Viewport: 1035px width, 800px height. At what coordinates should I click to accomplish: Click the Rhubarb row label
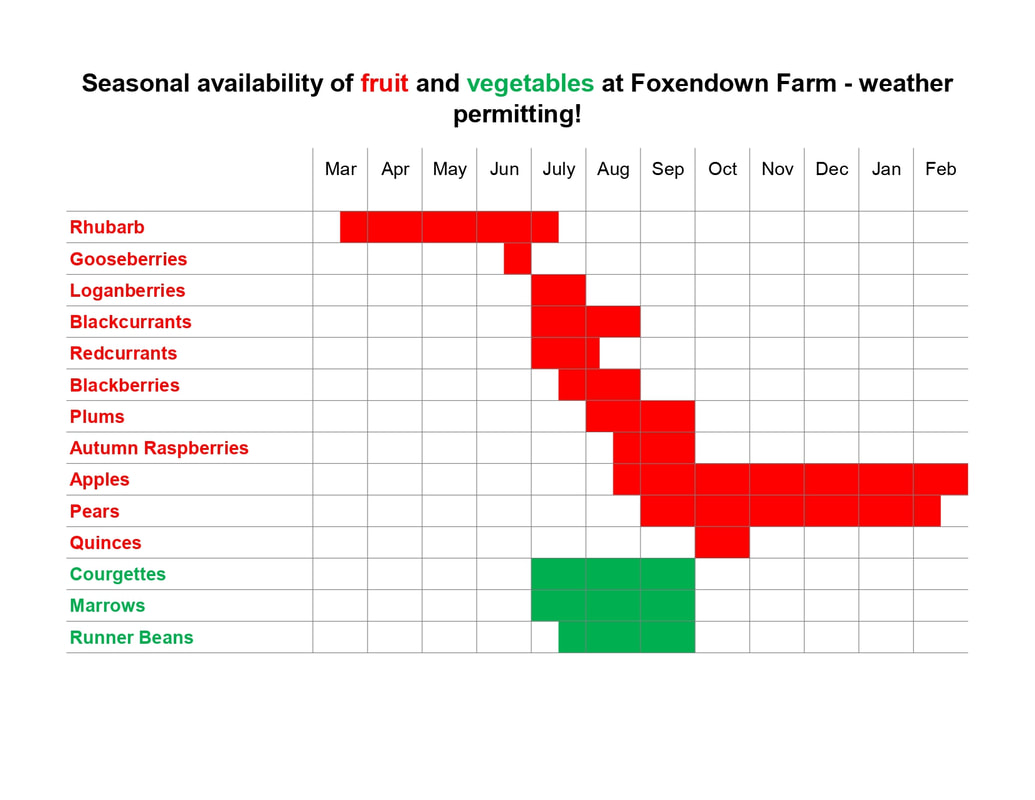(107, 227)
